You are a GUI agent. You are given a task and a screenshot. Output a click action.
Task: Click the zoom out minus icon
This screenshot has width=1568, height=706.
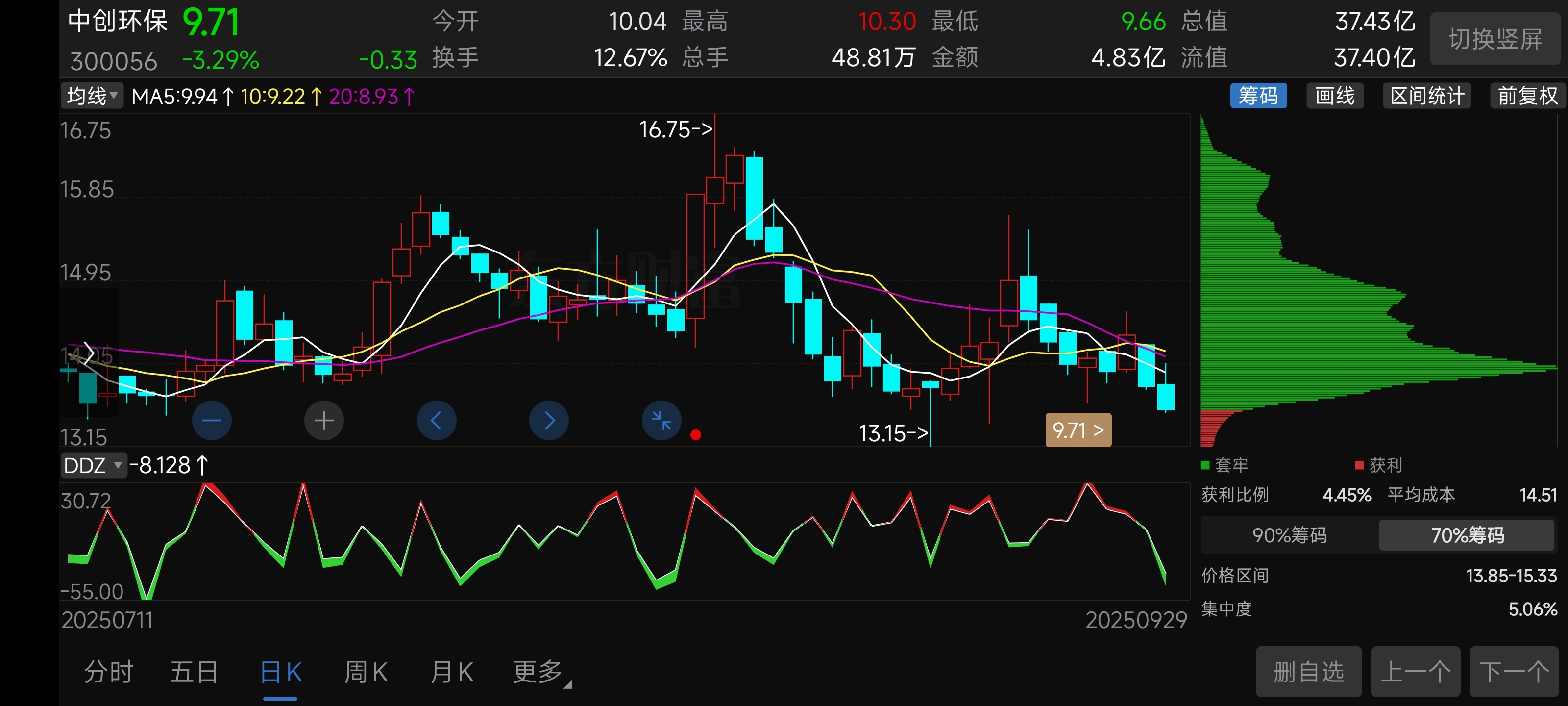click(211, 420)
